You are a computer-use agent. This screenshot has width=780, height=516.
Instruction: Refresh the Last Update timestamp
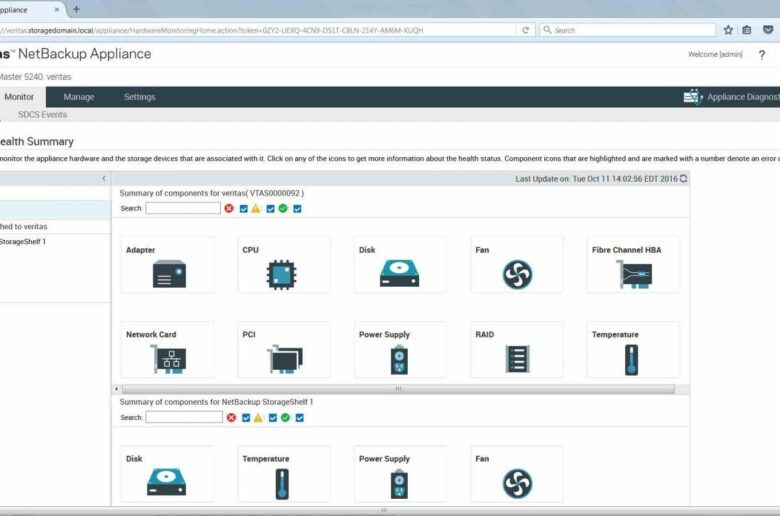click(683, 178)
